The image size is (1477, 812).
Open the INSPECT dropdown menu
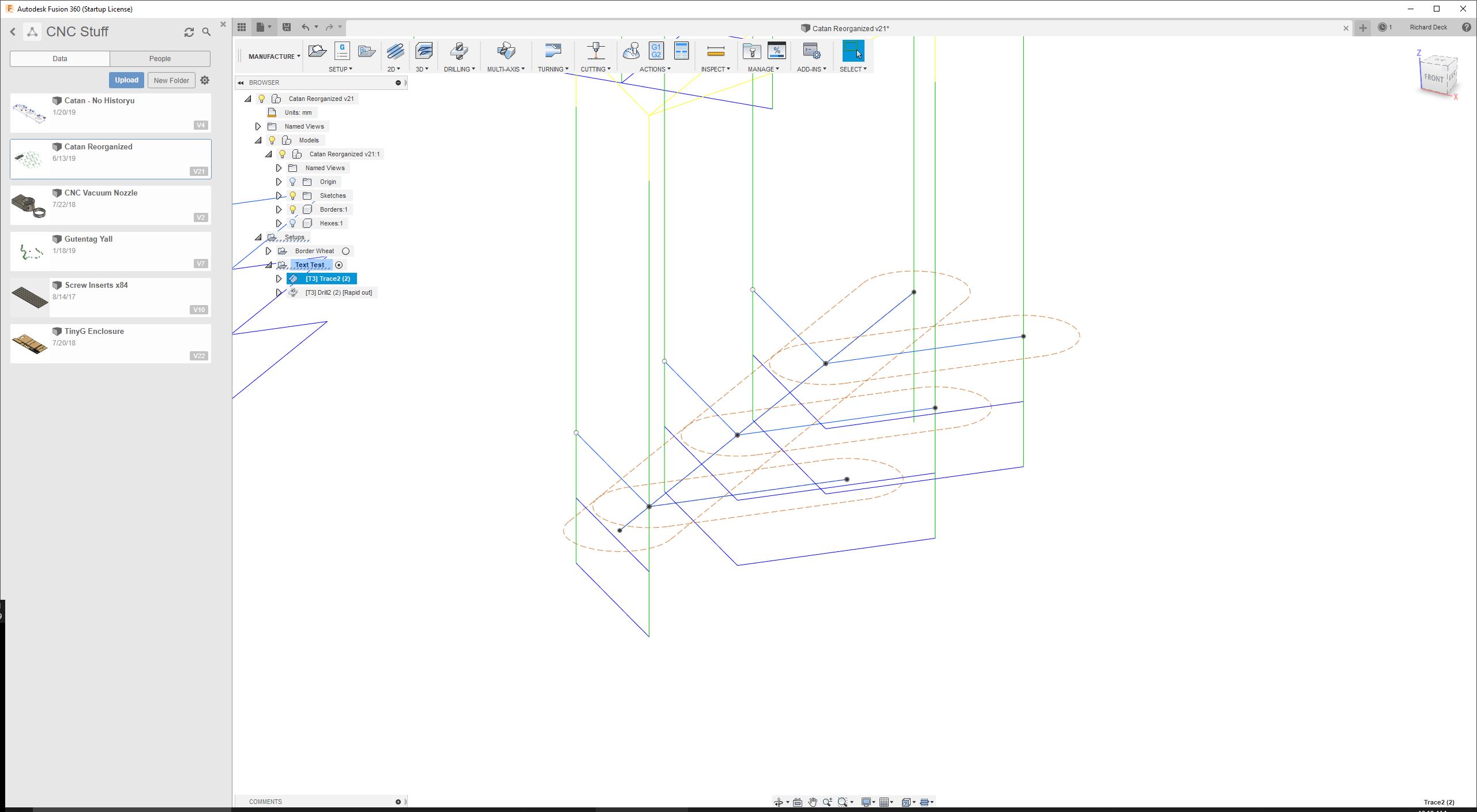715,69
